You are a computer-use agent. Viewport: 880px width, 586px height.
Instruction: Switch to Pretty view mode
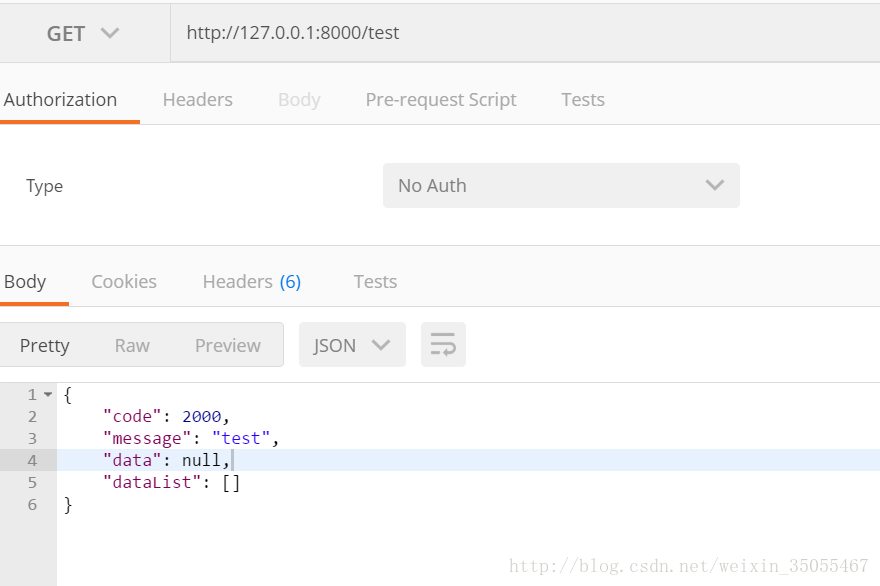click(44, 345)
